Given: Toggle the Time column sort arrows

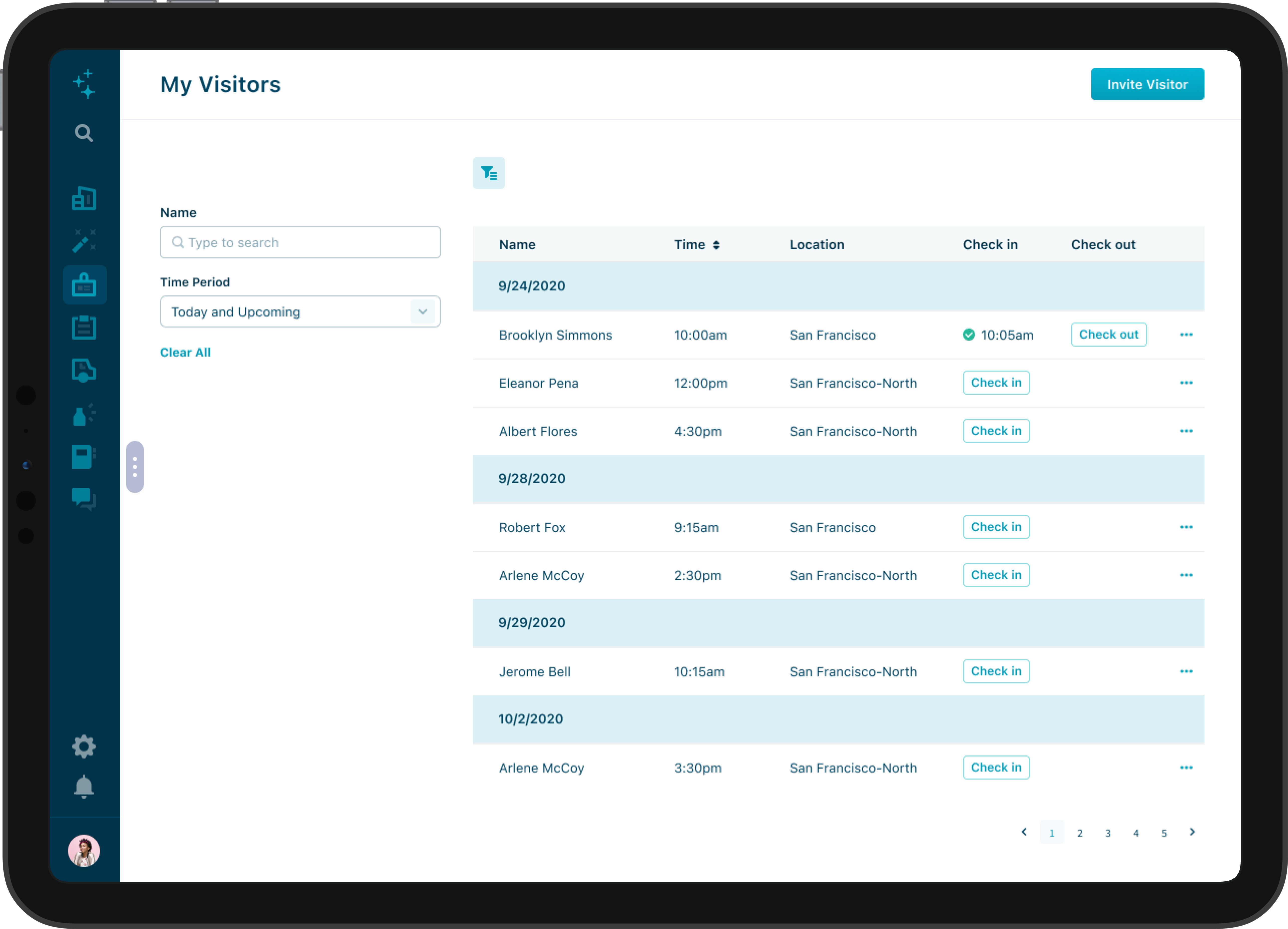Looking at the screenshot, I should (716, 245).
